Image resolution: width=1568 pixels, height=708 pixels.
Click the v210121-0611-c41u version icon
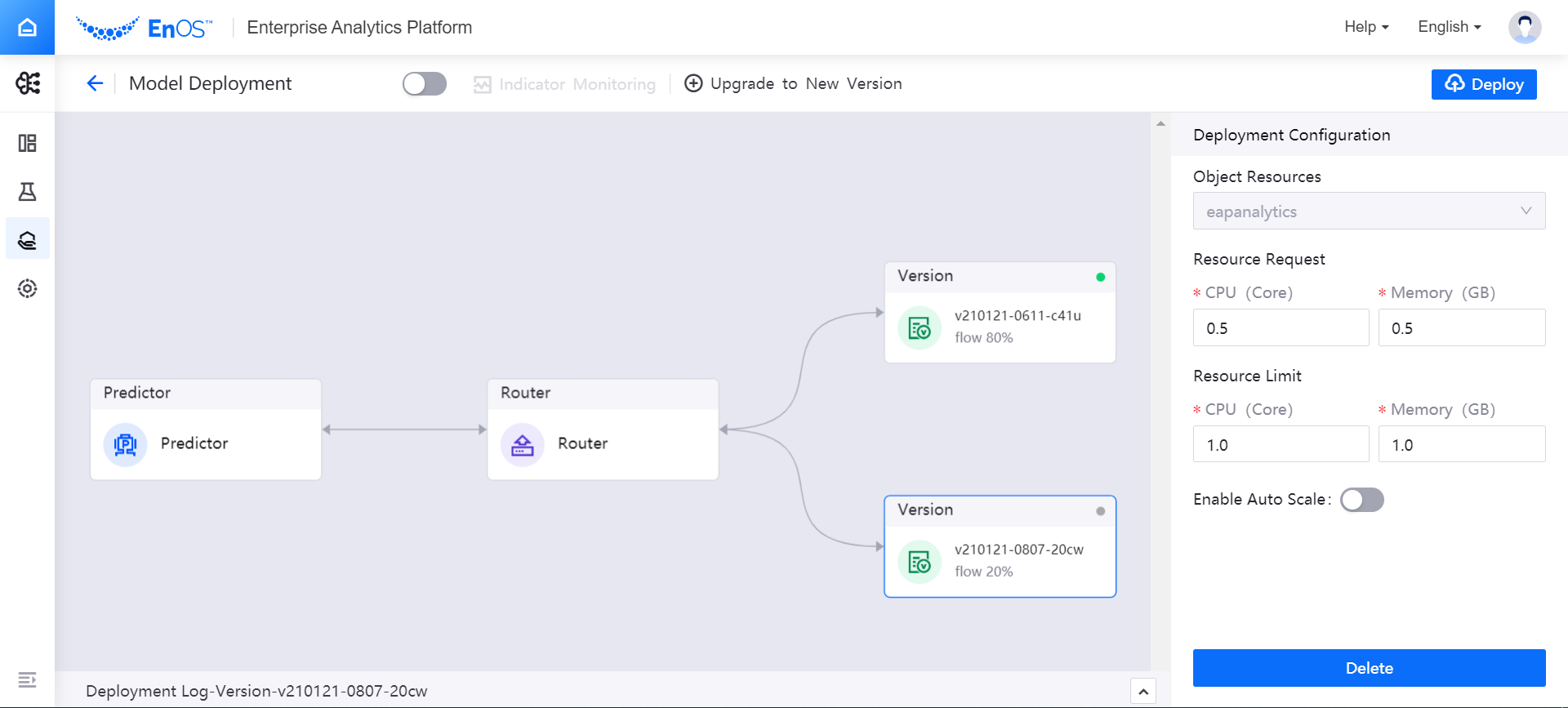tap(920, 328)
